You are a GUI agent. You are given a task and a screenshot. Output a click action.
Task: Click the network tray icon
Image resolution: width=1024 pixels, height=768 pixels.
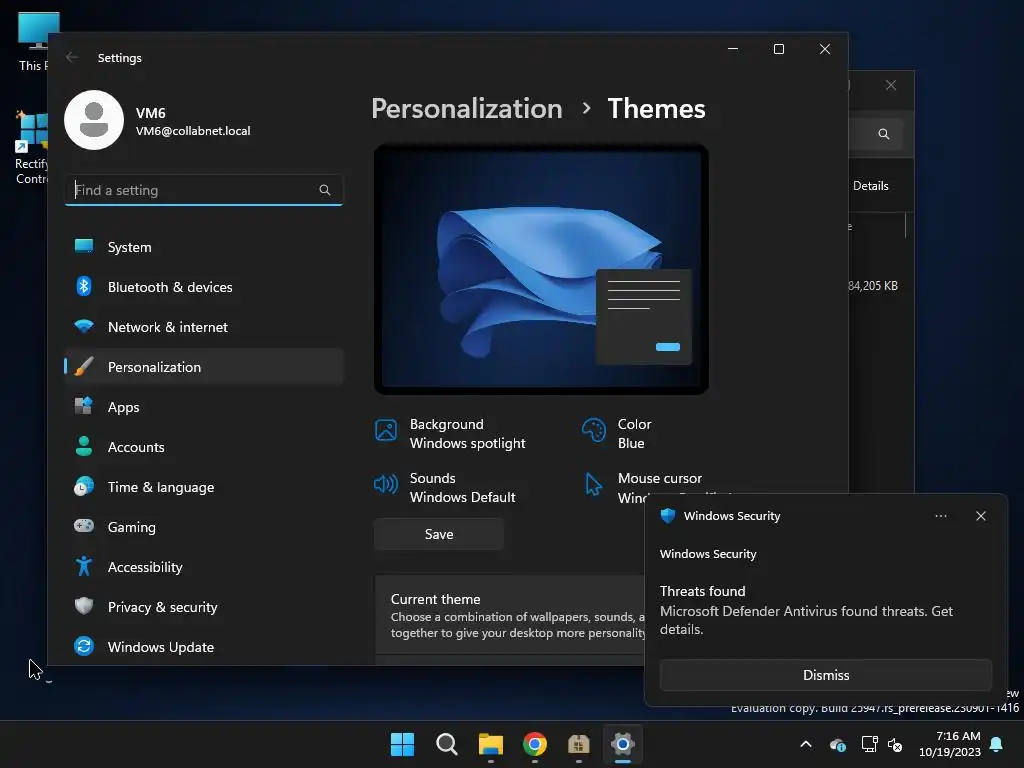point(869,744)
